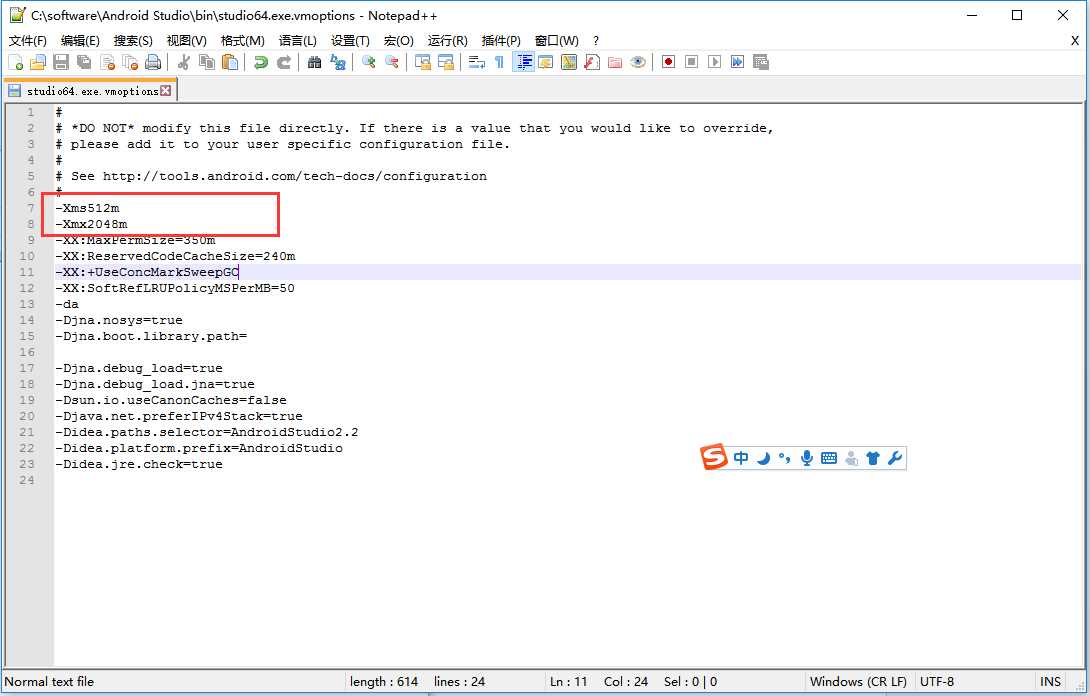1090x696 pixels.
Task: Open the 运行(R) menu
Action: click(448, 40)
